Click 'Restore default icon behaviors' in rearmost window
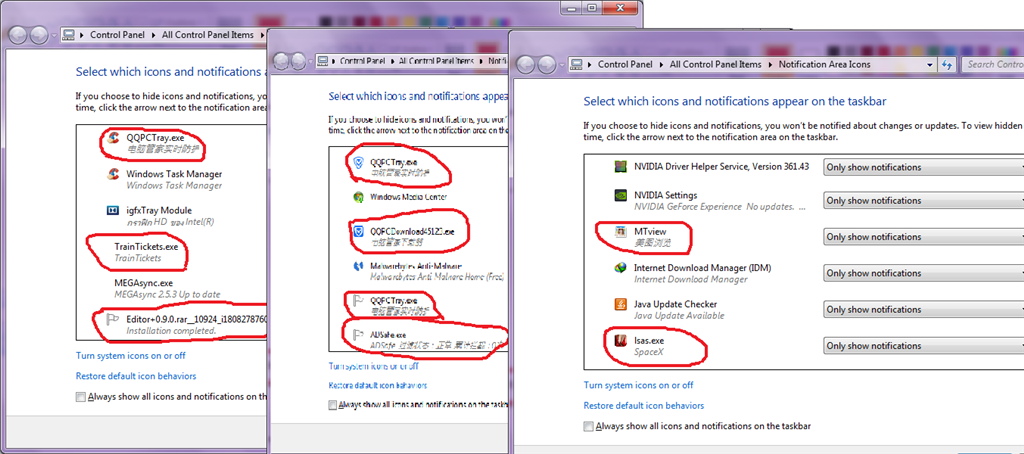The image size is (1024, 454). (136, 376)
